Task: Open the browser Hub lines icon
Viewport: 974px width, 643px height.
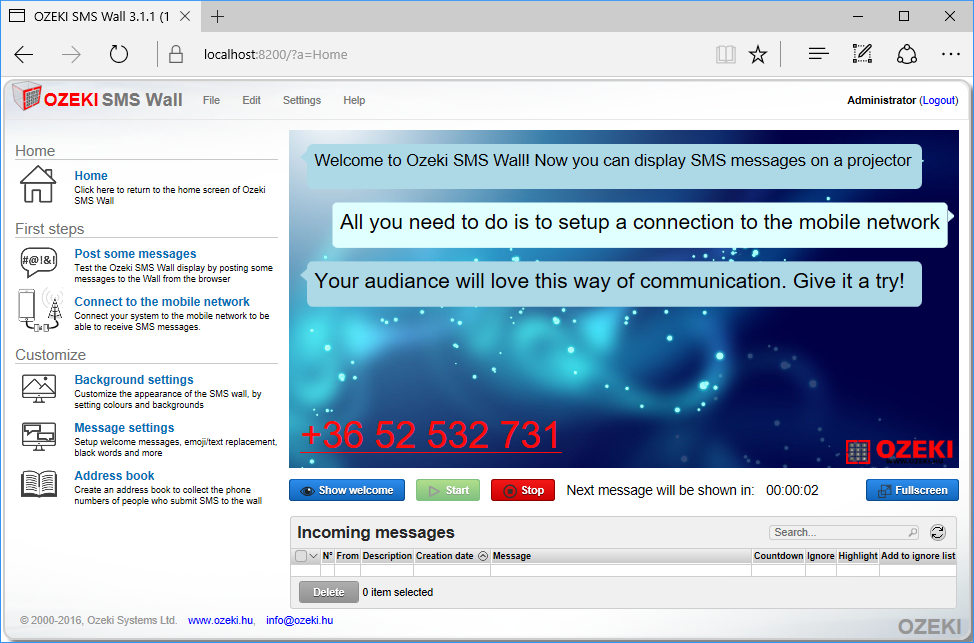Action: [x=819, y=55]
